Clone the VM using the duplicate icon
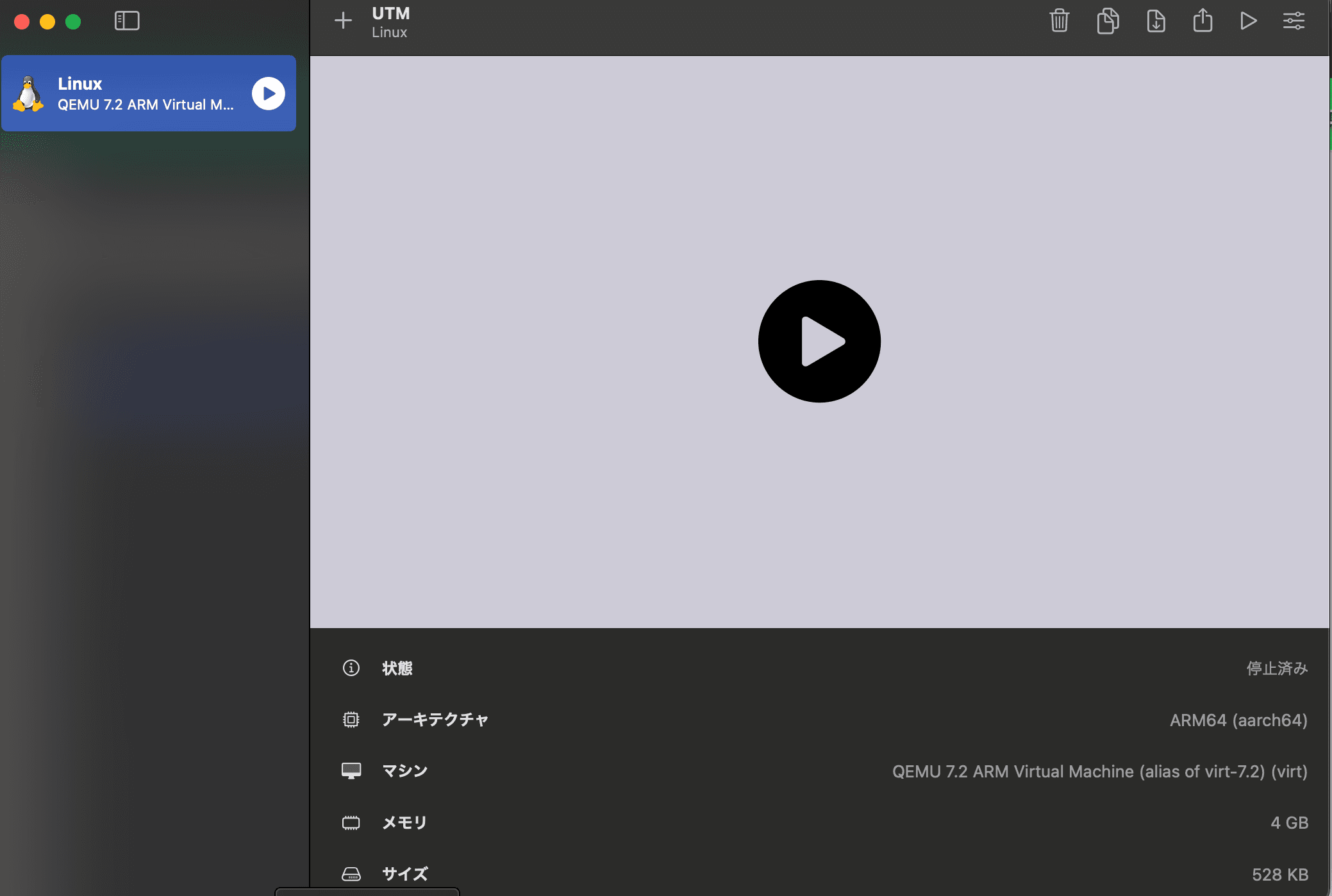Image resolution: width=1332 pixels, height=896 pixels. tap(1108, 21)
